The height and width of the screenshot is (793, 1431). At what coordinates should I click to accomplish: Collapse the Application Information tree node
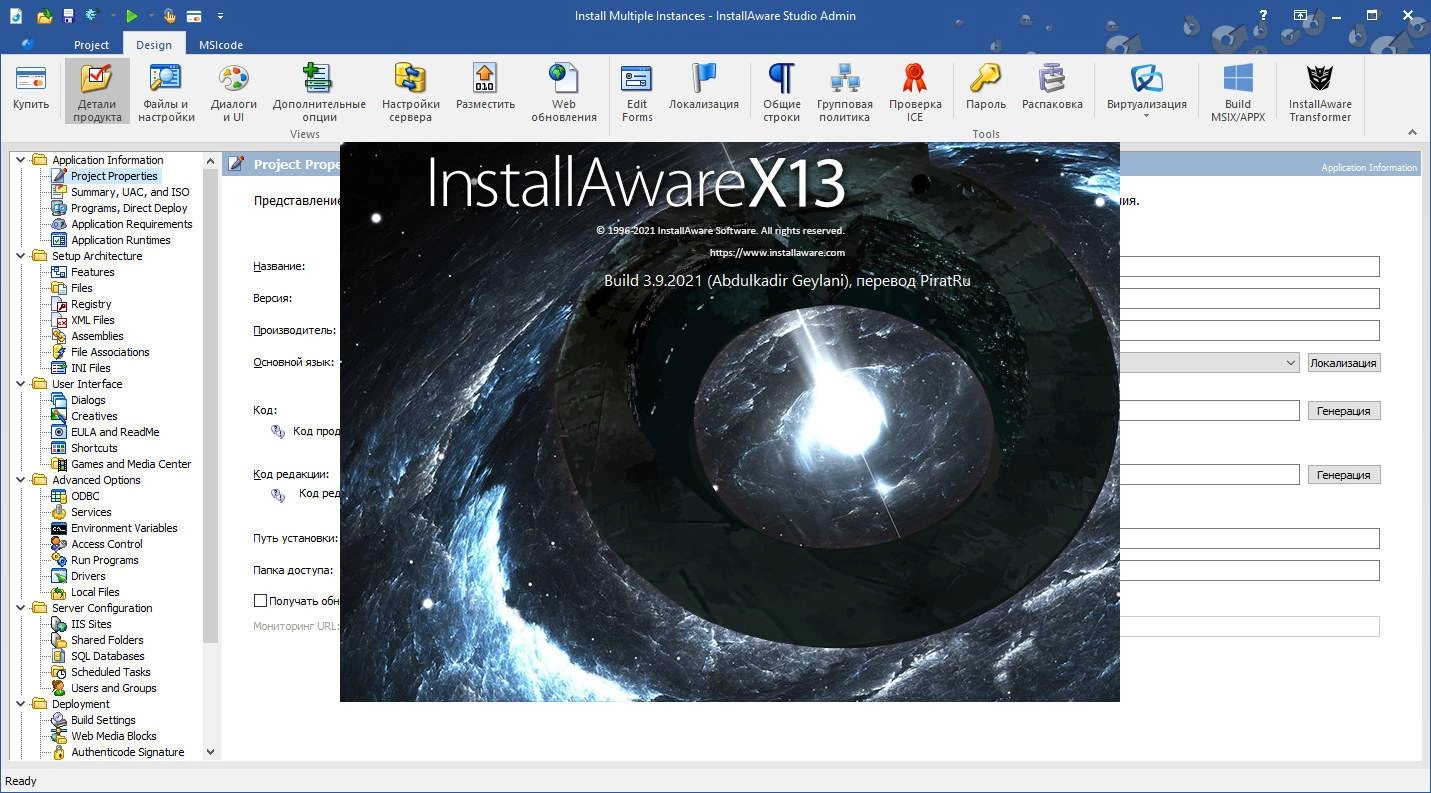click(x=21, y=160)
